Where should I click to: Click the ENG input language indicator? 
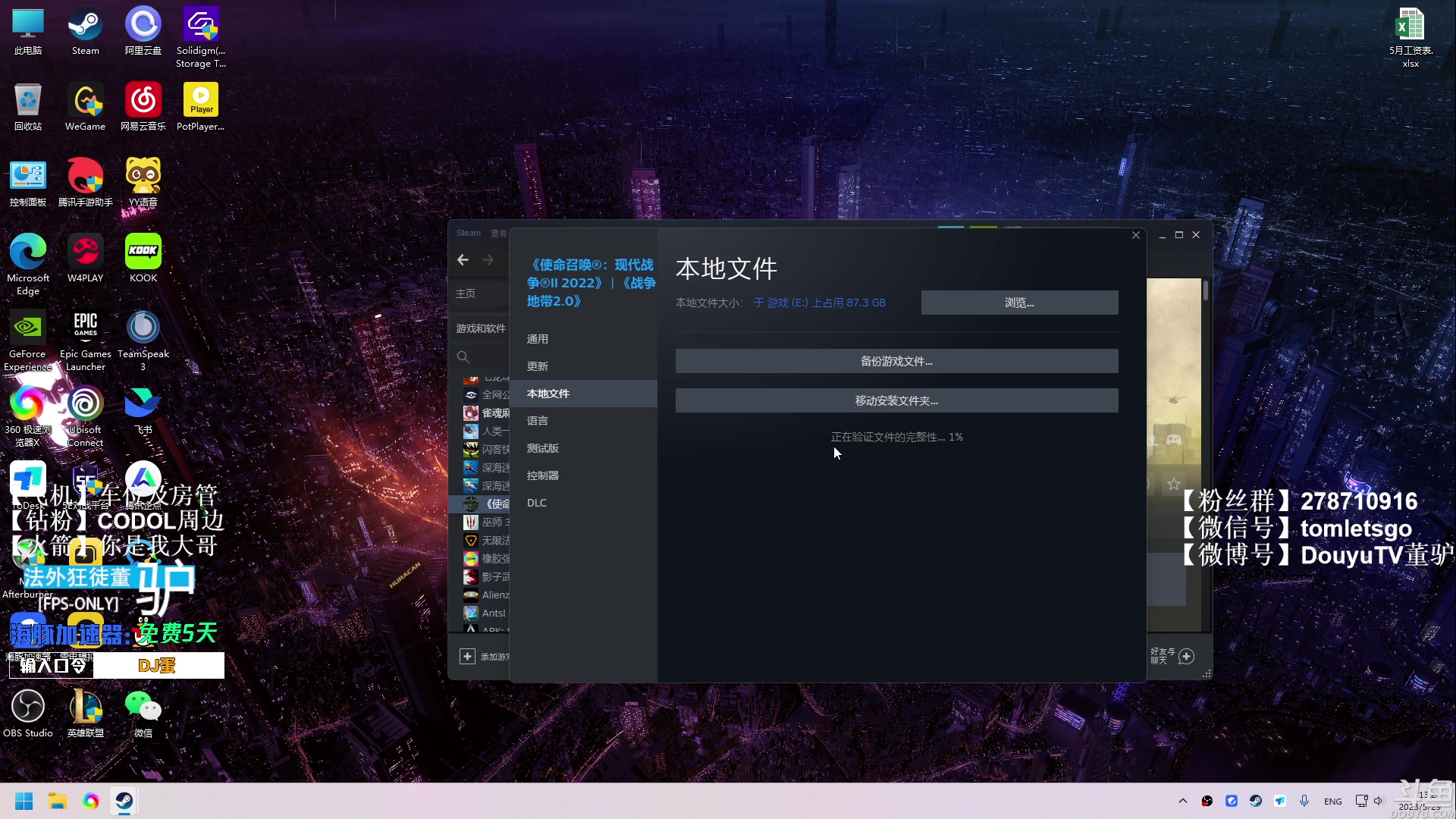(1332, 802)
